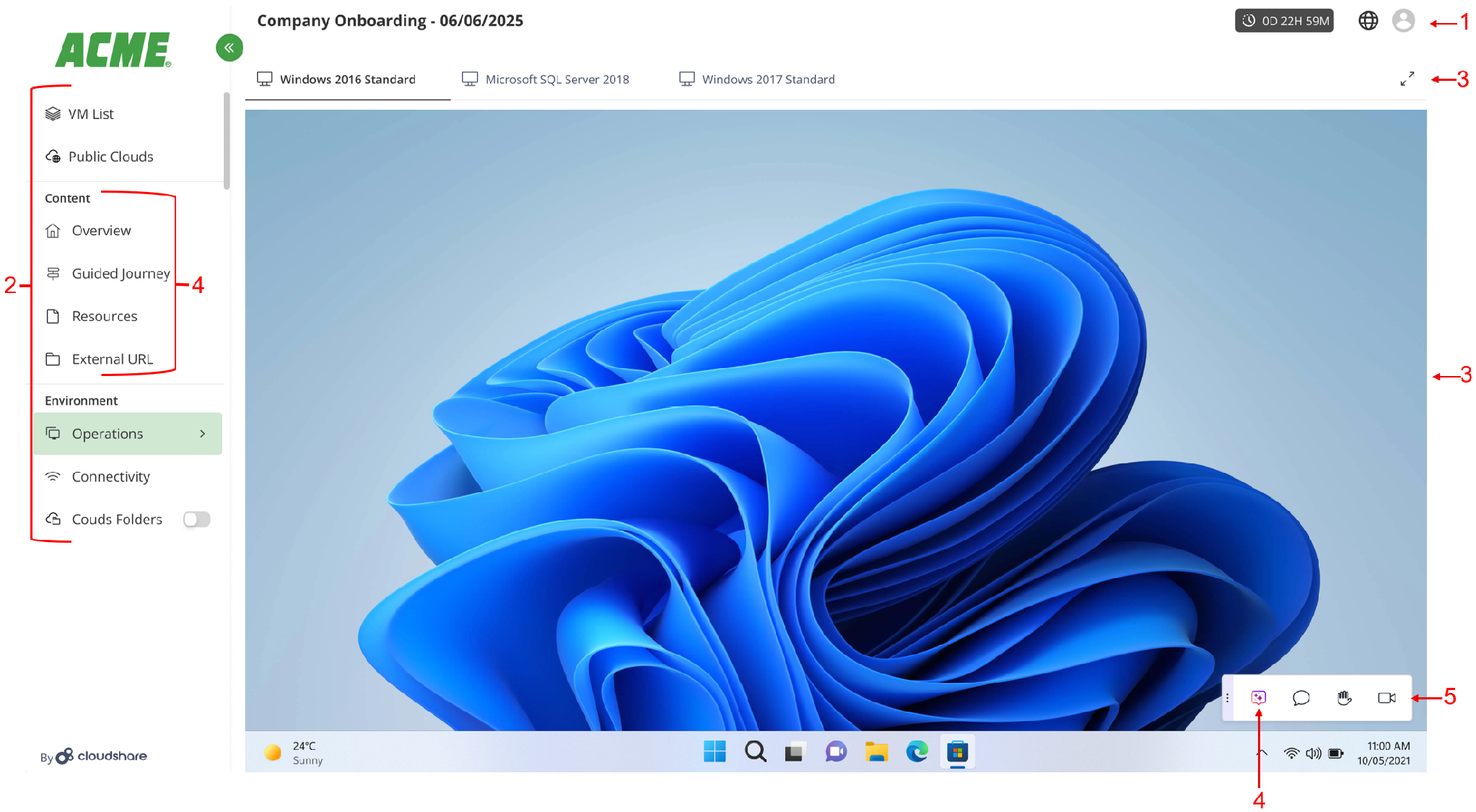The width and height of the screenshot is (1476, 812).
Task: Open the chat bubble icon
Action: pos(1301,697)
